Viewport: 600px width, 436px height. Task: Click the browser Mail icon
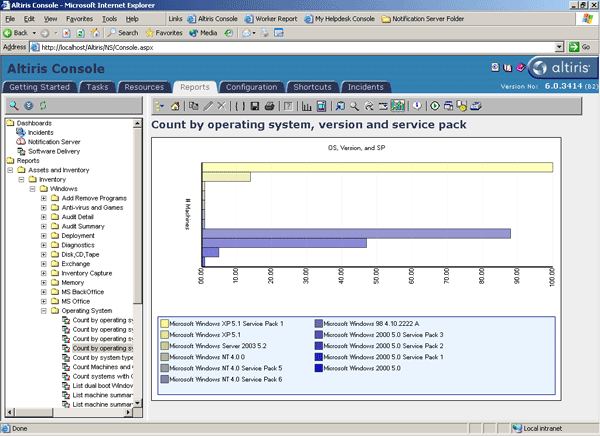[x=248, y=33]
